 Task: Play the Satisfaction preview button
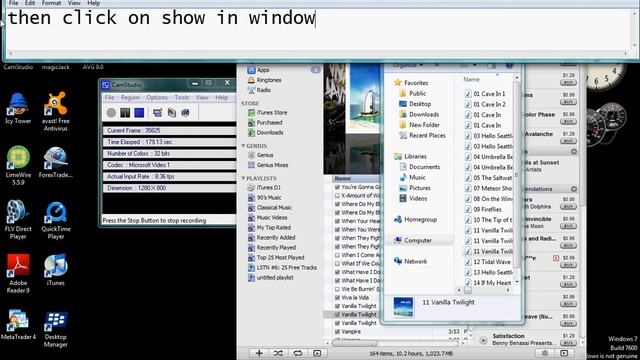(483, 340)
